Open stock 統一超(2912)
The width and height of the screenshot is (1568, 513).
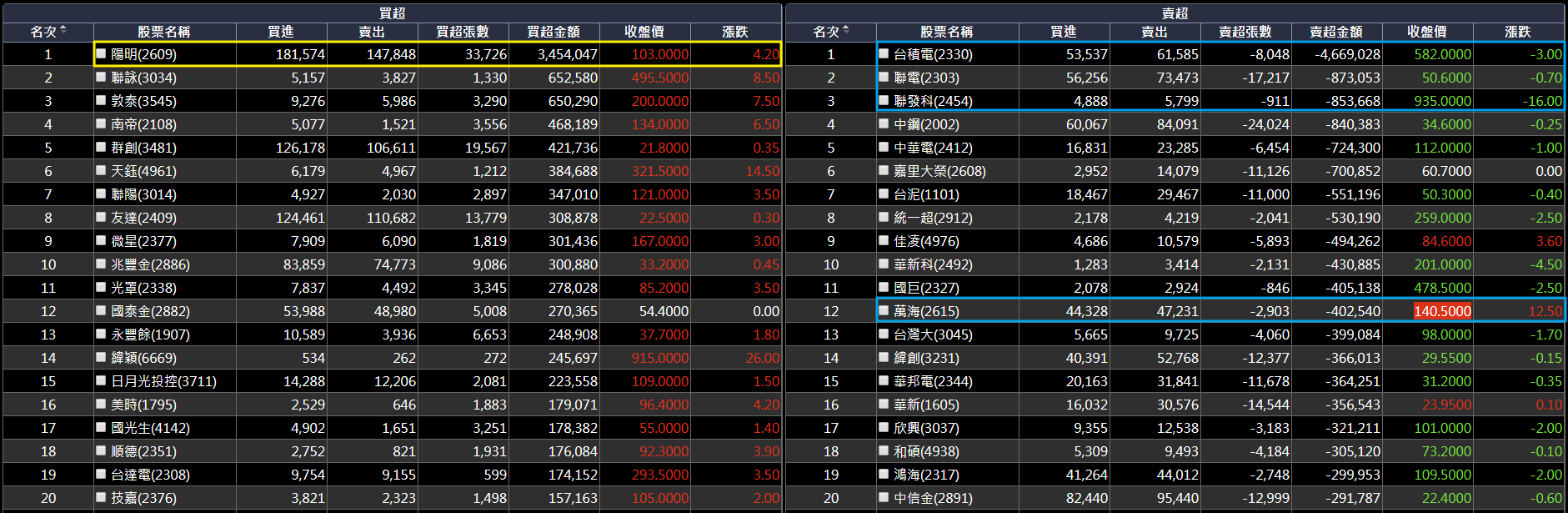933,217
